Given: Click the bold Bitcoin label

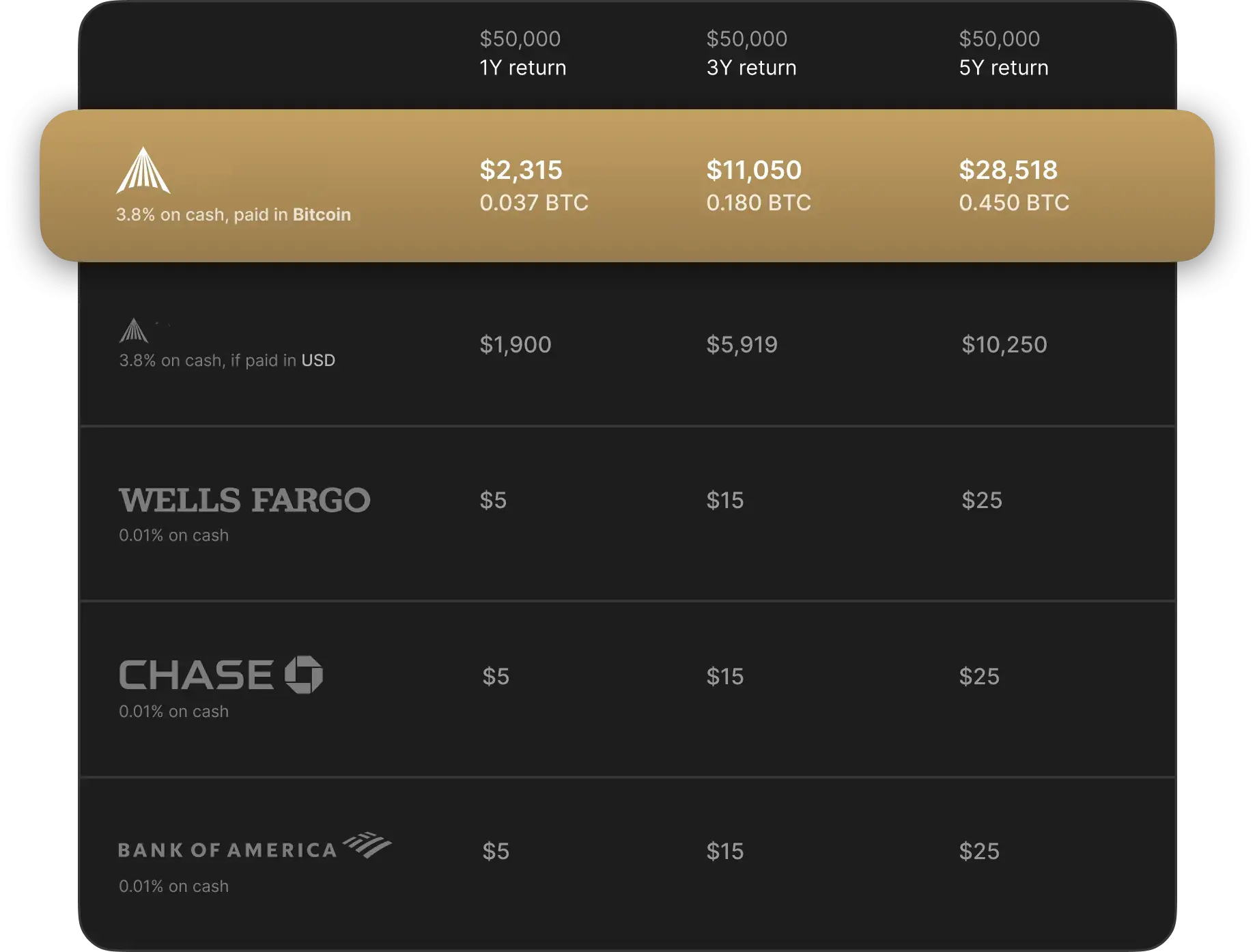Looking at the screenshot, I should click(x=322, y=214).
